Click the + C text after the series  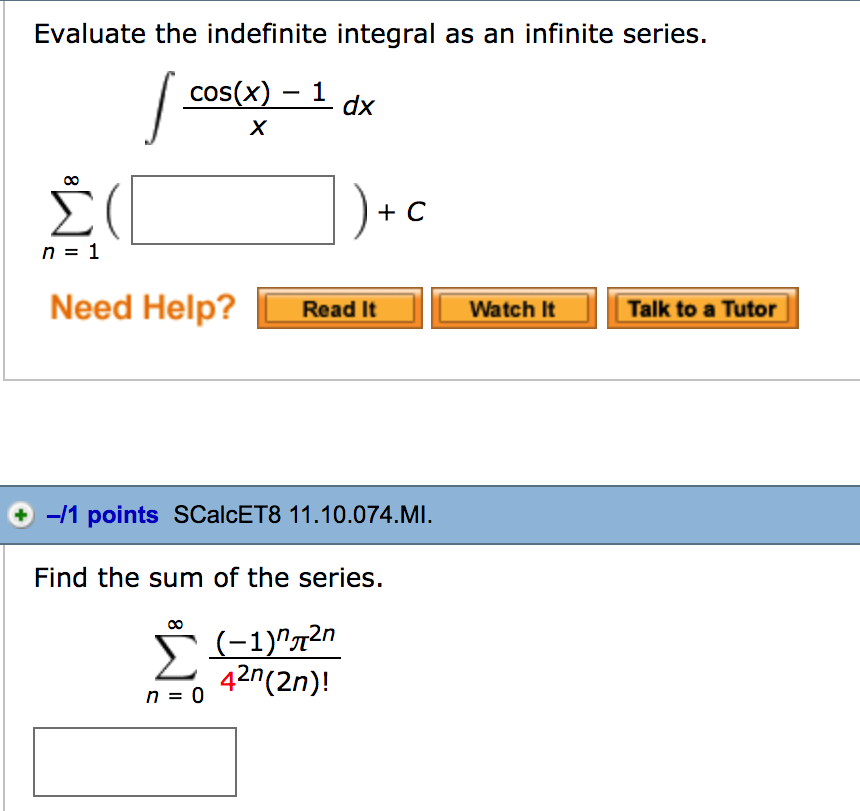click(401, 211)
